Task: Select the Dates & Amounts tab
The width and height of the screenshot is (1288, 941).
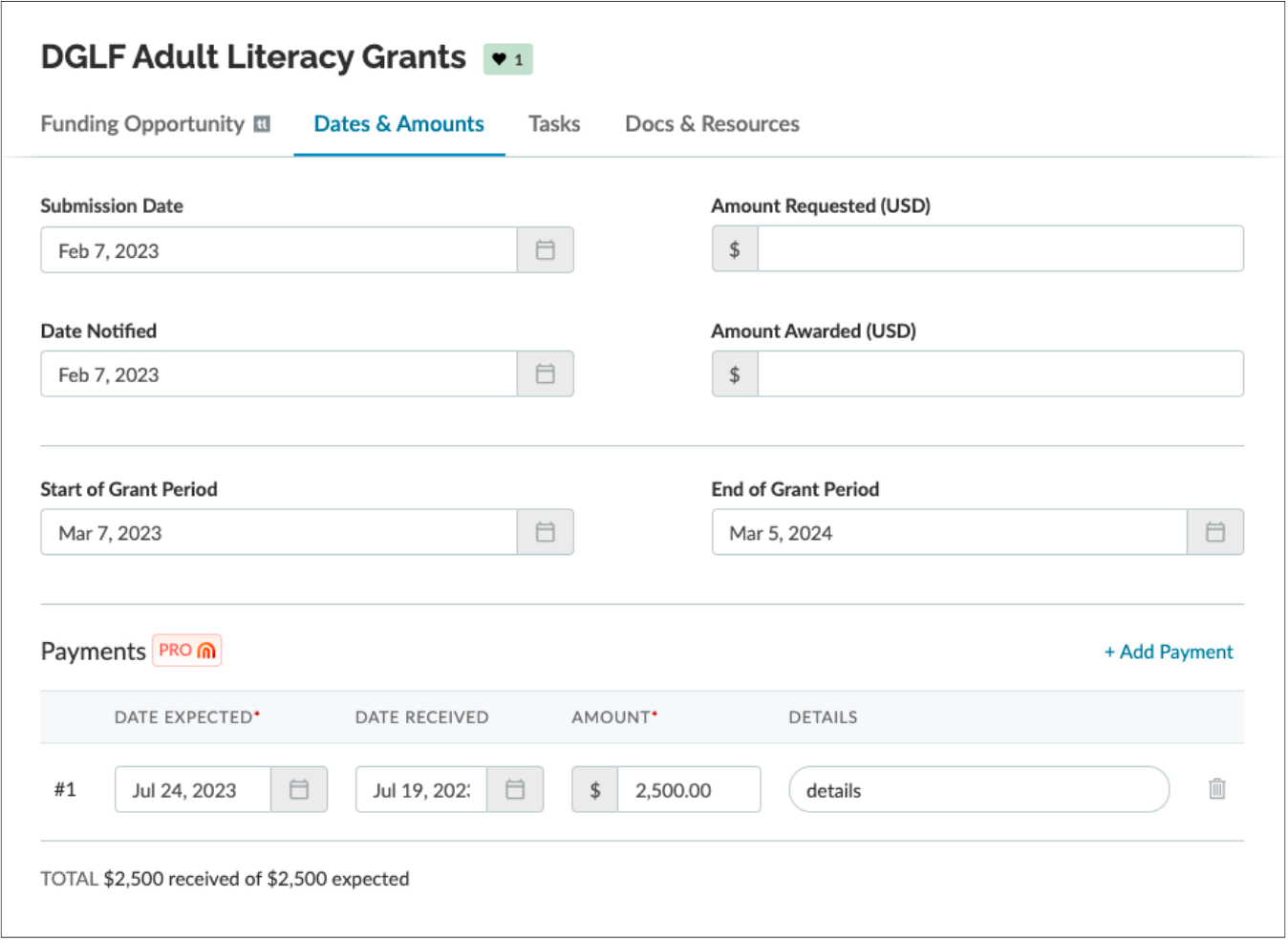Action: 398,123
